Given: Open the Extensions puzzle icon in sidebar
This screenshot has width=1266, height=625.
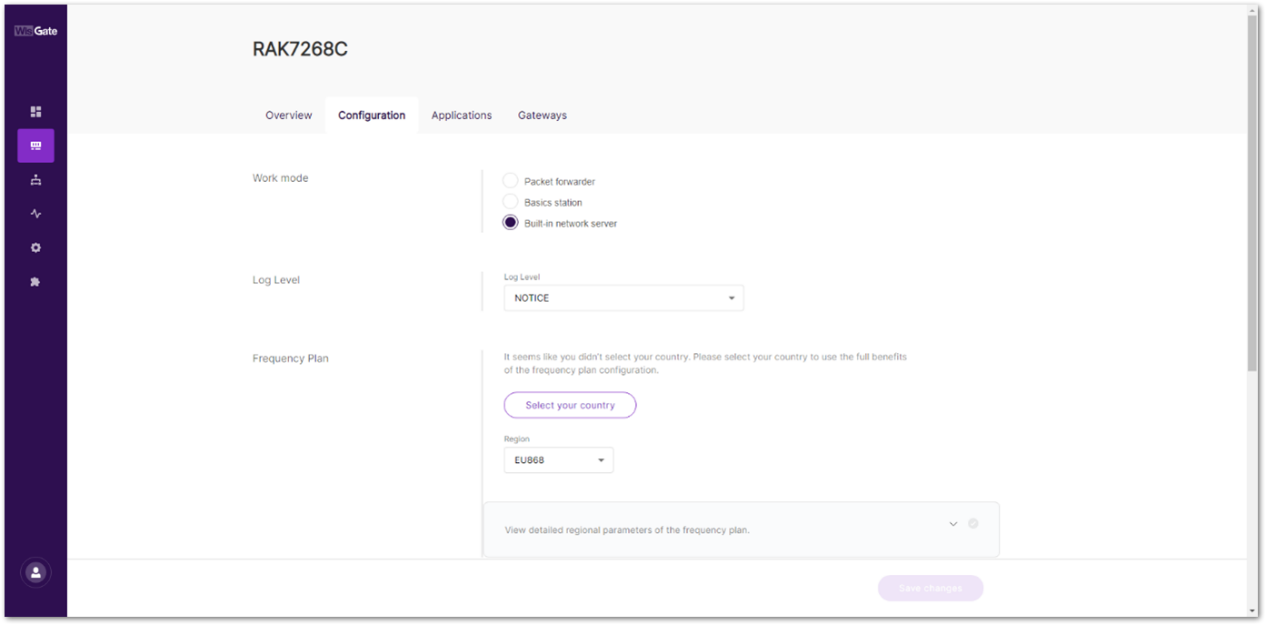Looking at the screenshot, I should point(36,282).
